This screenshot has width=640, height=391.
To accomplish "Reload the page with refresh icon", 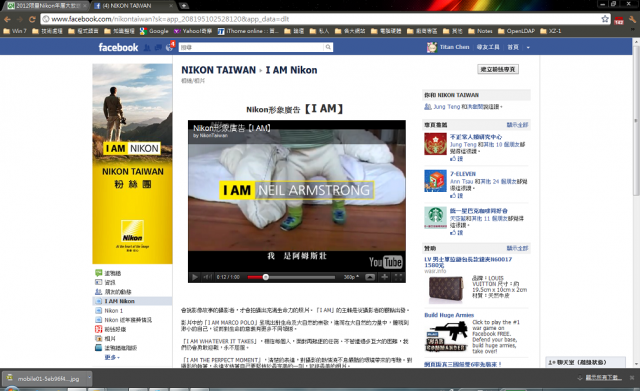I will [32, 19].
